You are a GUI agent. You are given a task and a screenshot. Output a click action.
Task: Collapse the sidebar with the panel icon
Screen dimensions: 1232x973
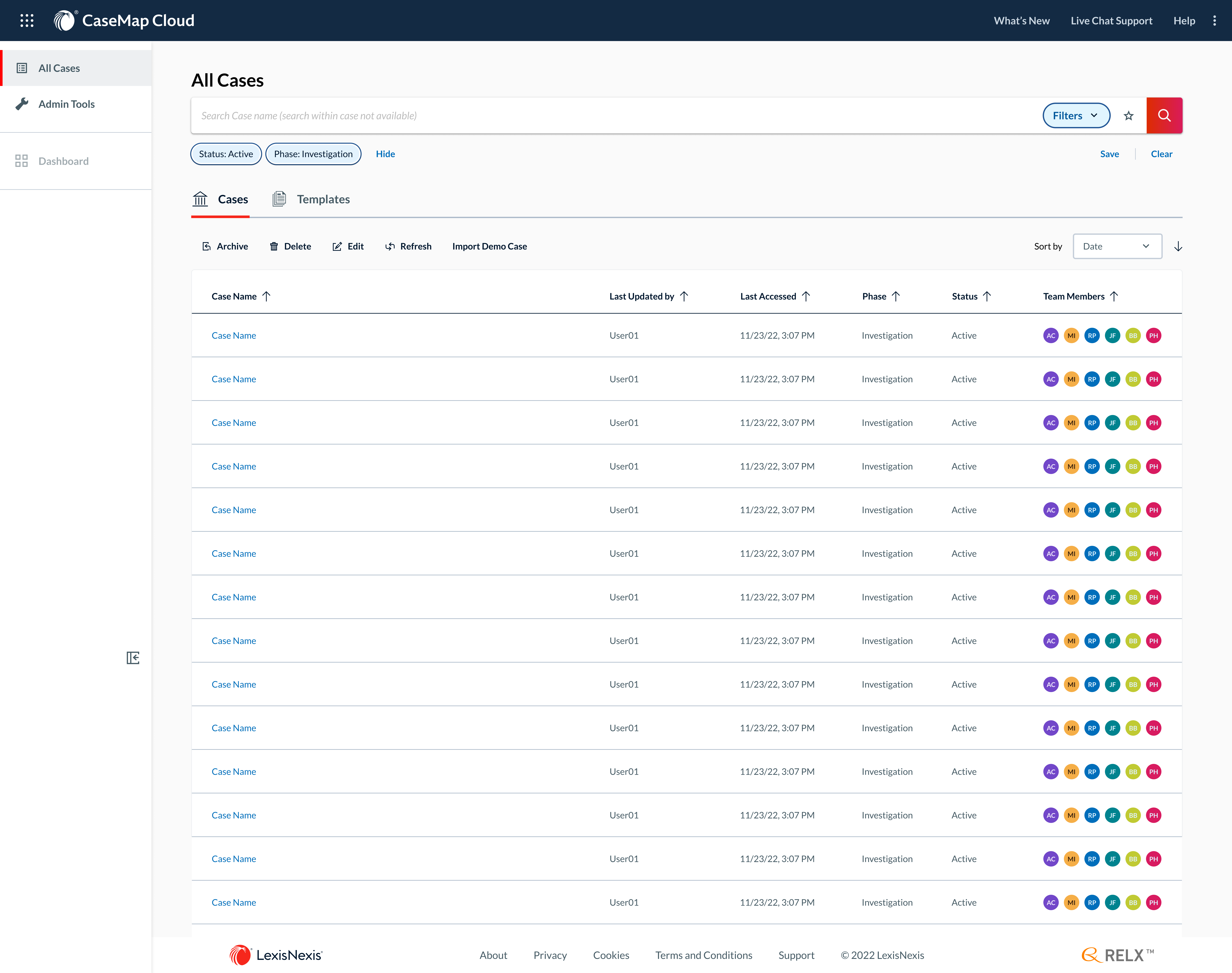pyautogui.click(x=133, y=658)
